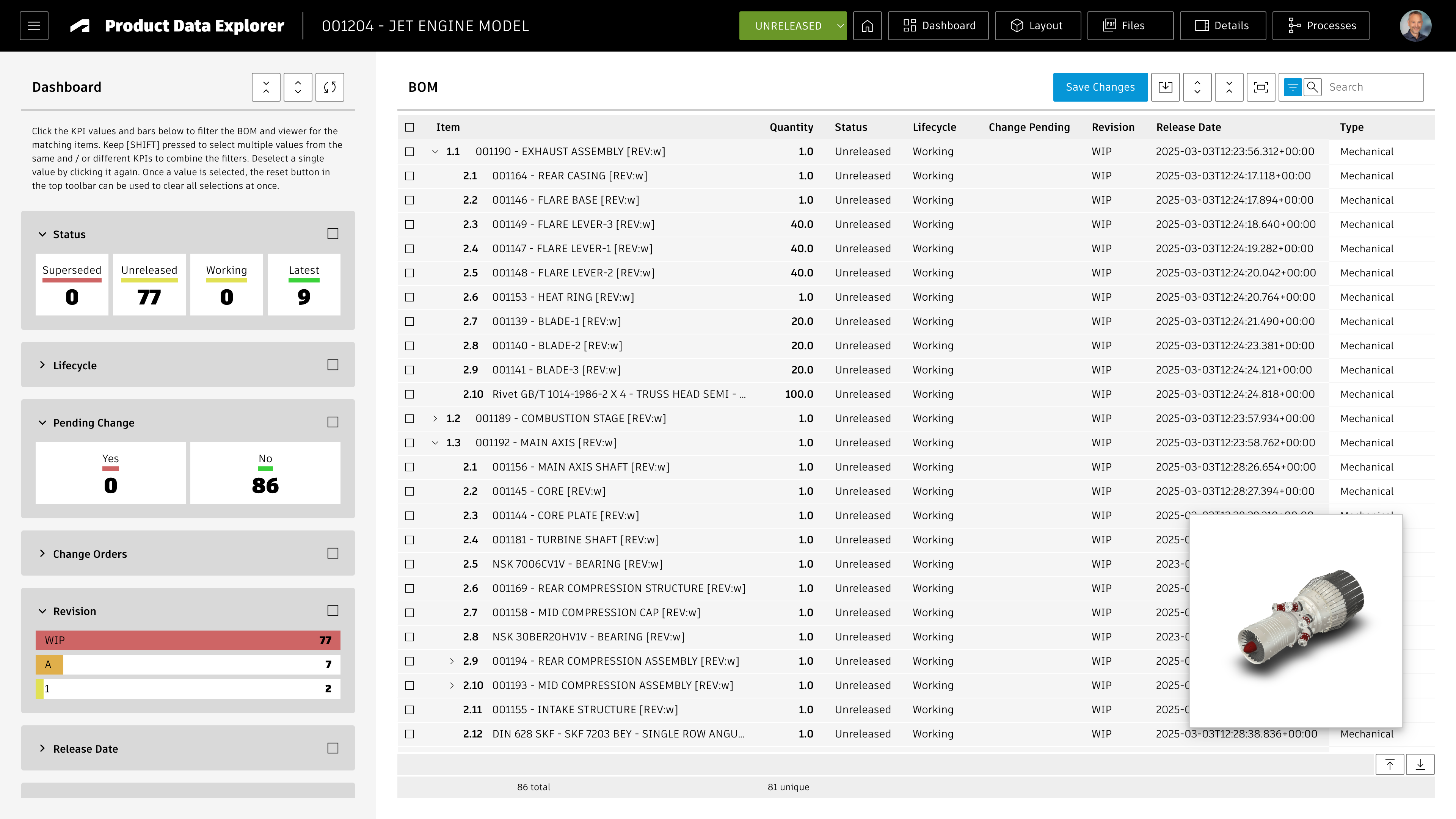Jump to top of BOM list icon
The height and width of the screenshot is (819, 1456).
coord(1389,765)
